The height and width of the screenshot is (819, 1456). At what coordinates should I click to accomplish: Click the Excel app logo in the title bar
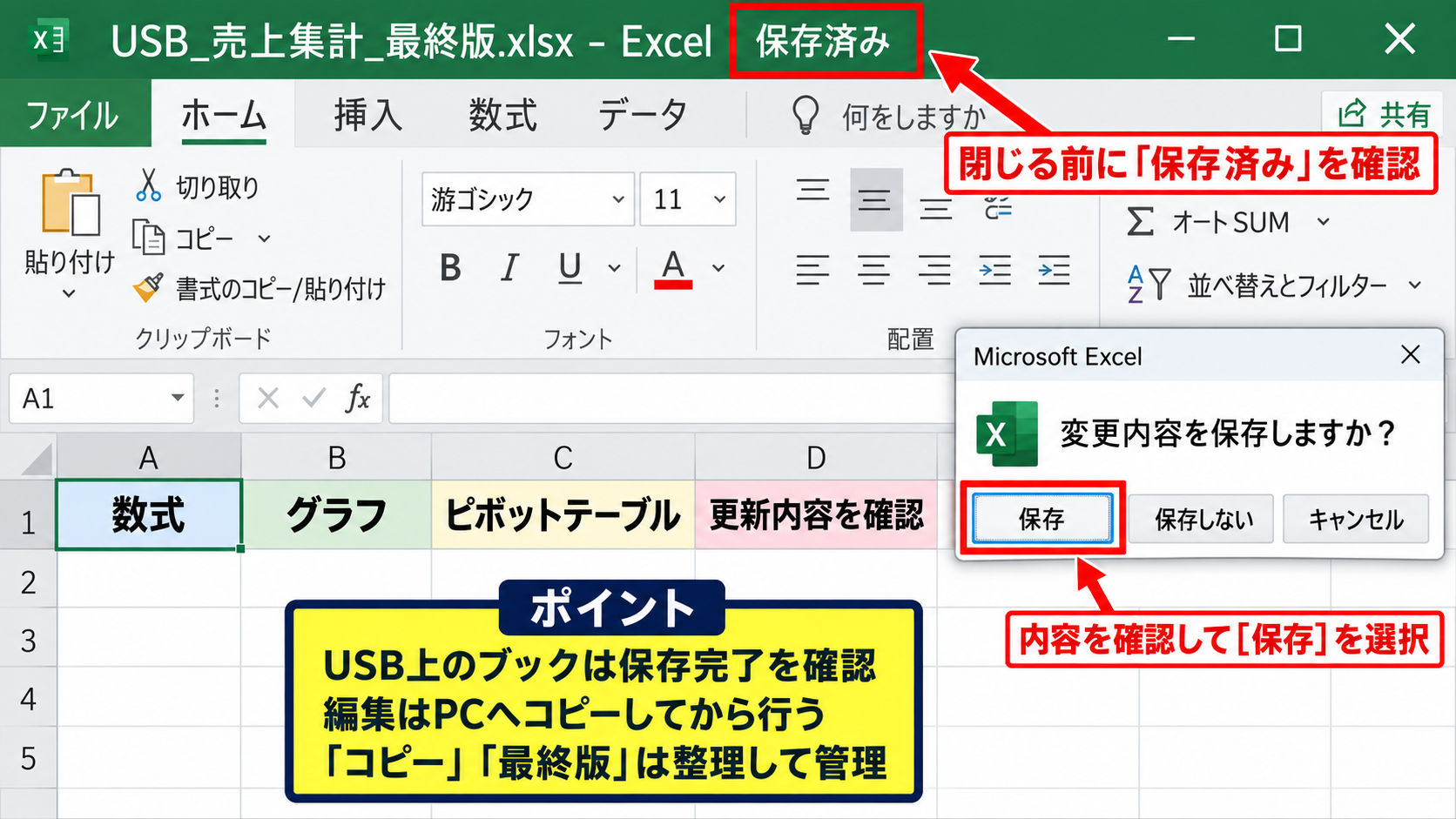[48, 39]
